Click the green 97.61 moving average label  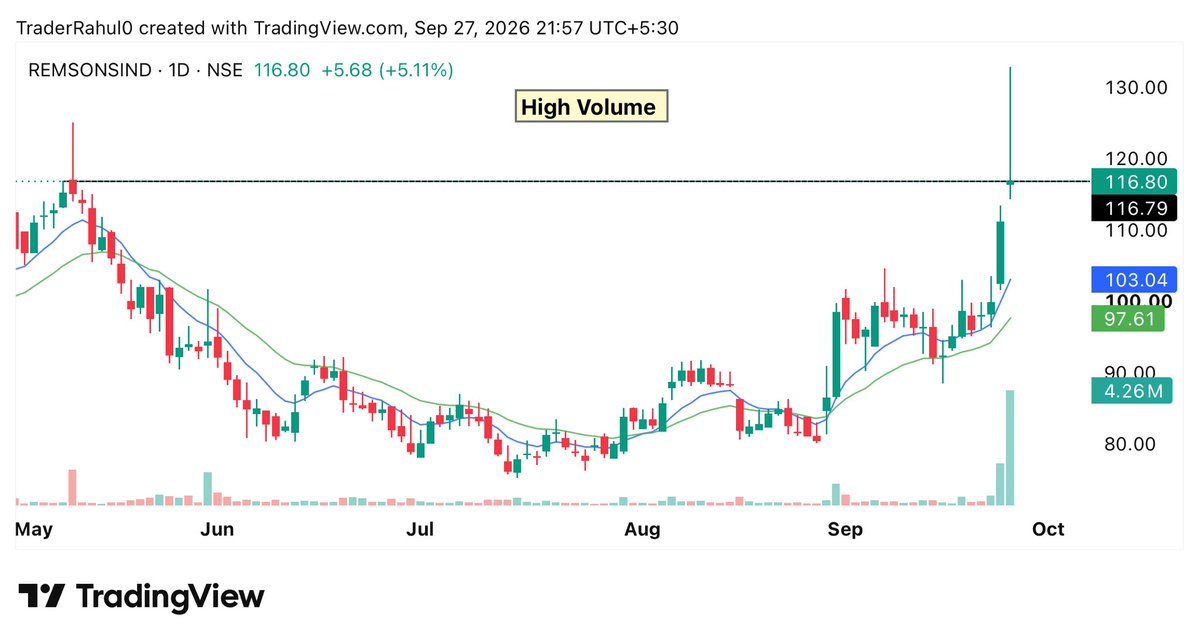tap(1128, 318)
